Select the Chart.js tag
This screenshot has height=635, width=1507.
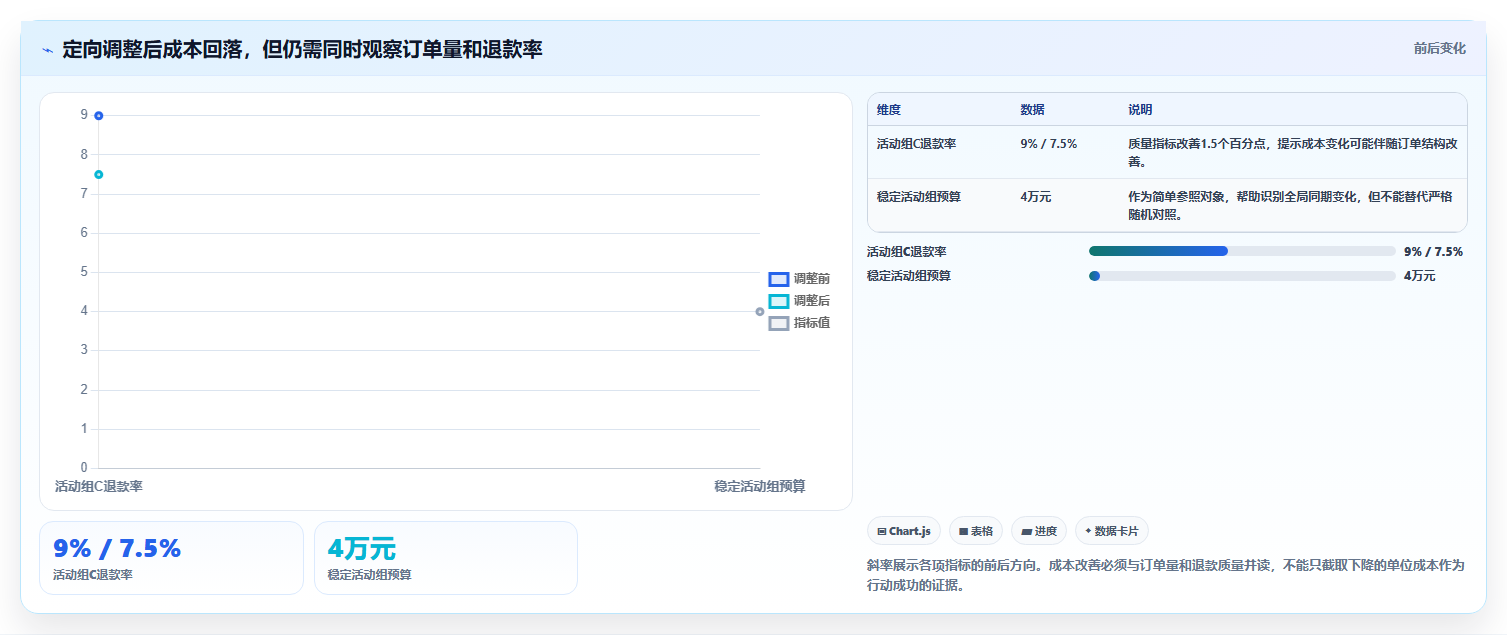tap(903, 531)
